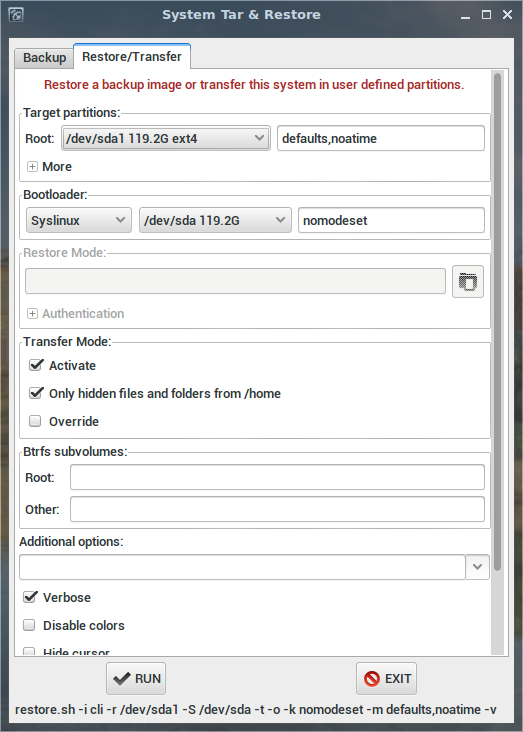523x732 pixels.
Task: Click the Btrfs subvolumes Root input field
Action: click(277, 477)
